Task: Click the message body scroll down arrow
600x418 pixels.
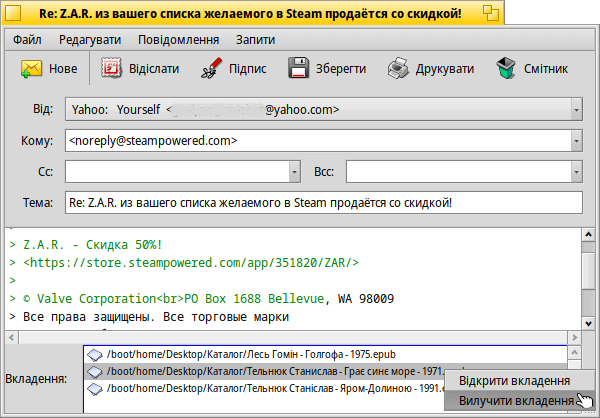Action: 588,323
